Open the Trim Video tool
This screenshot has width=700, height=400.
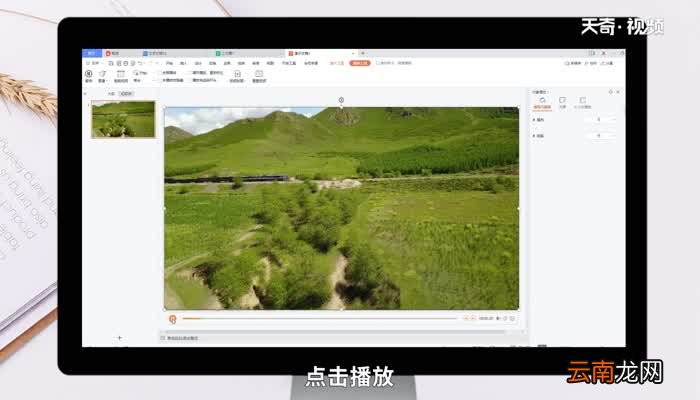[121, 76]
